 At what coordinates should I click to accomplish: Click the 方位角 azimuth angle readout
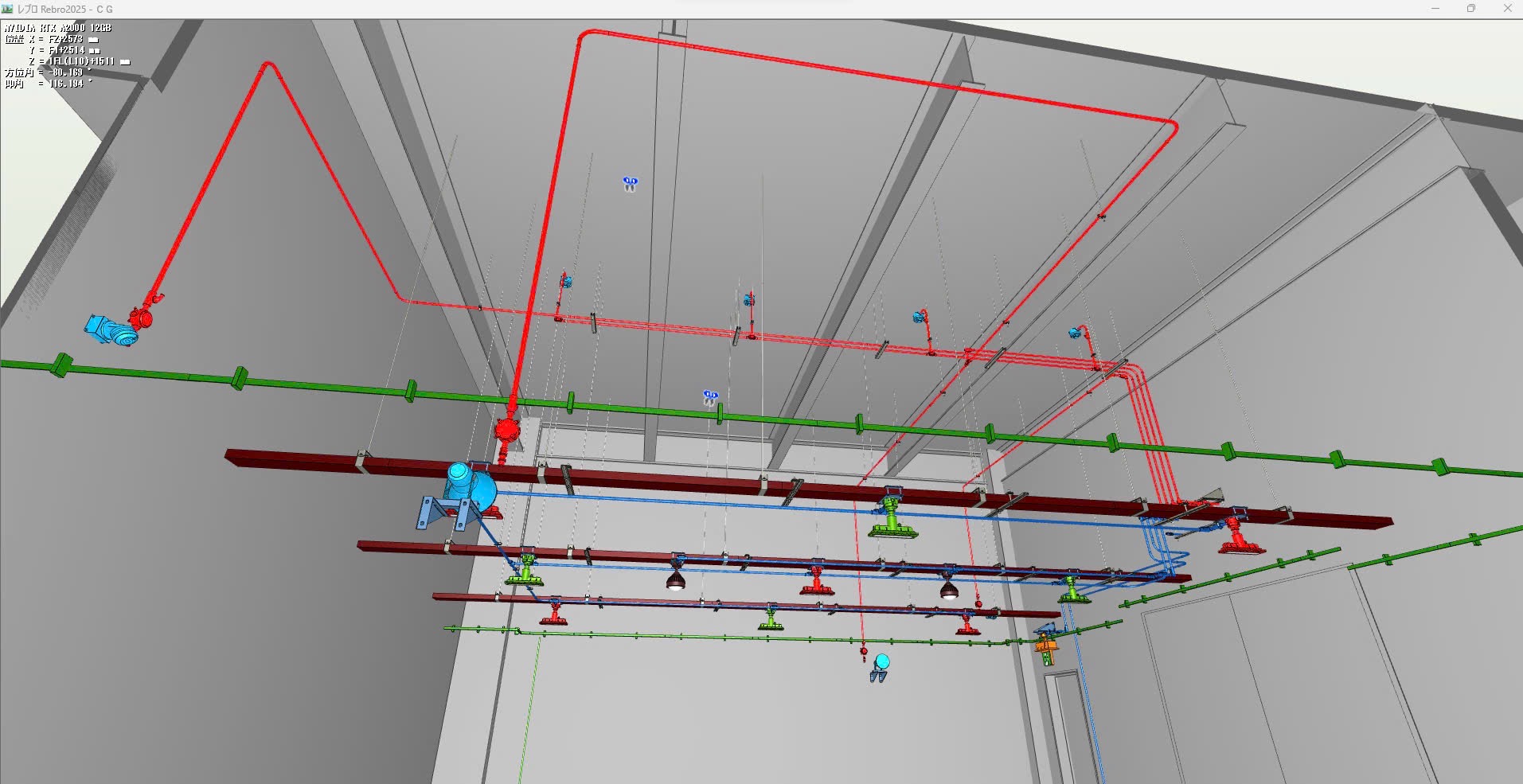(x=48, y=72)
